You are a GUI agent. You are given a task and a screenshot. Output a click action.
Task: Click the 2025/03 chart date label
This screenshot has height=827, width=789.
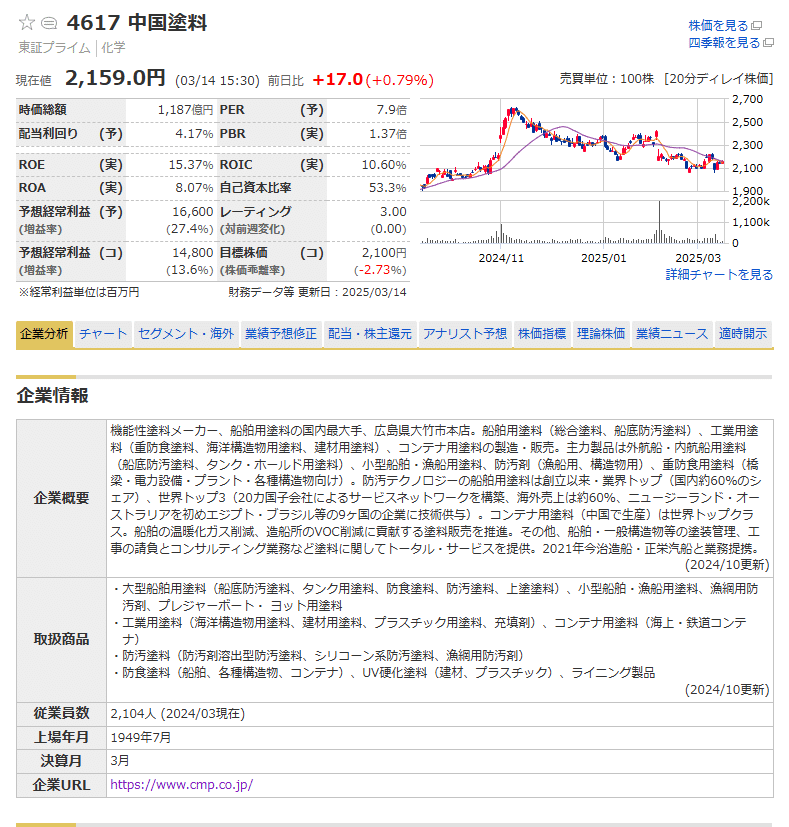pos(698,258)
